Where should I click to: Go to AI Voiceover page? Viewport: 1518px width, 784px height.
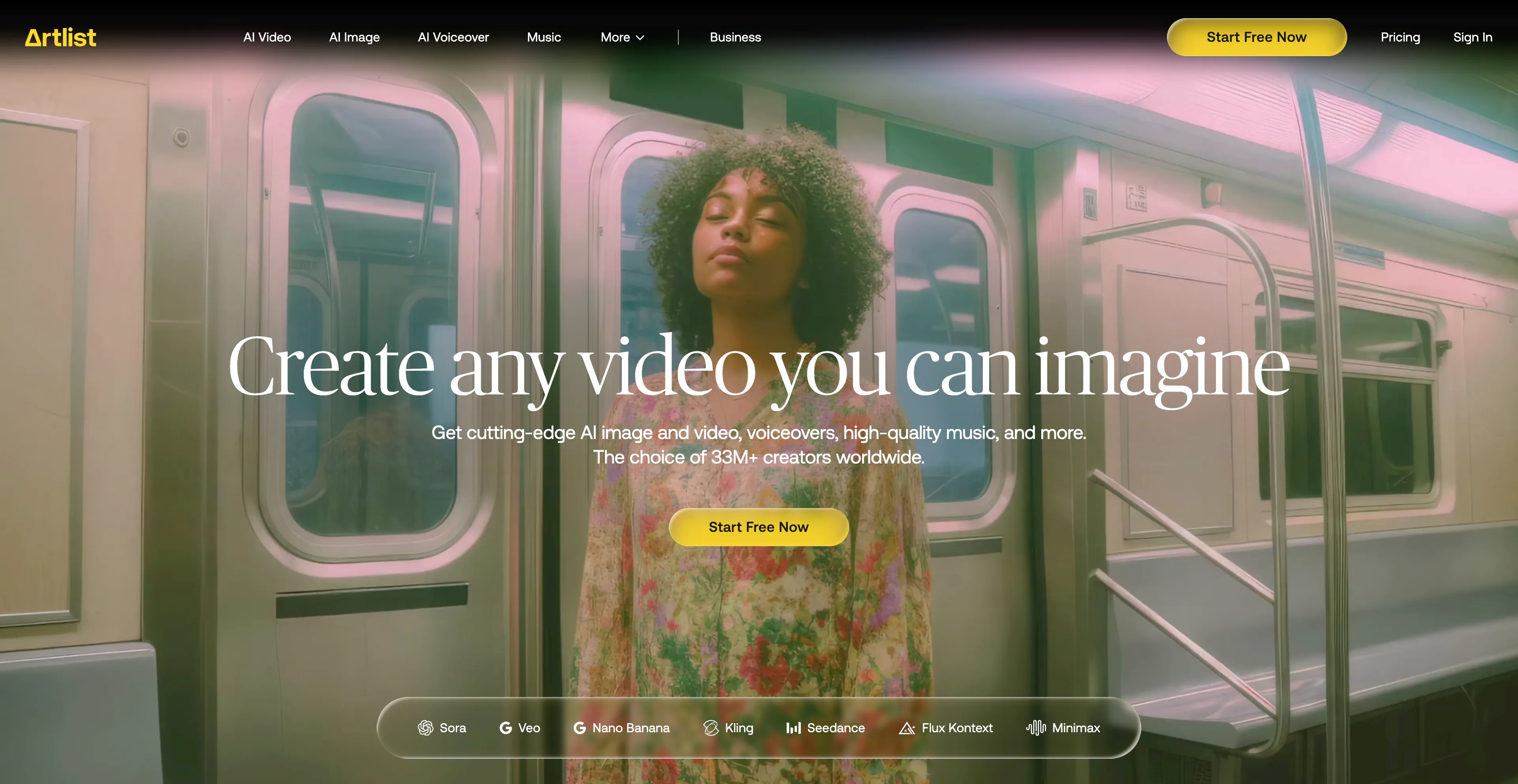point(453,37)
